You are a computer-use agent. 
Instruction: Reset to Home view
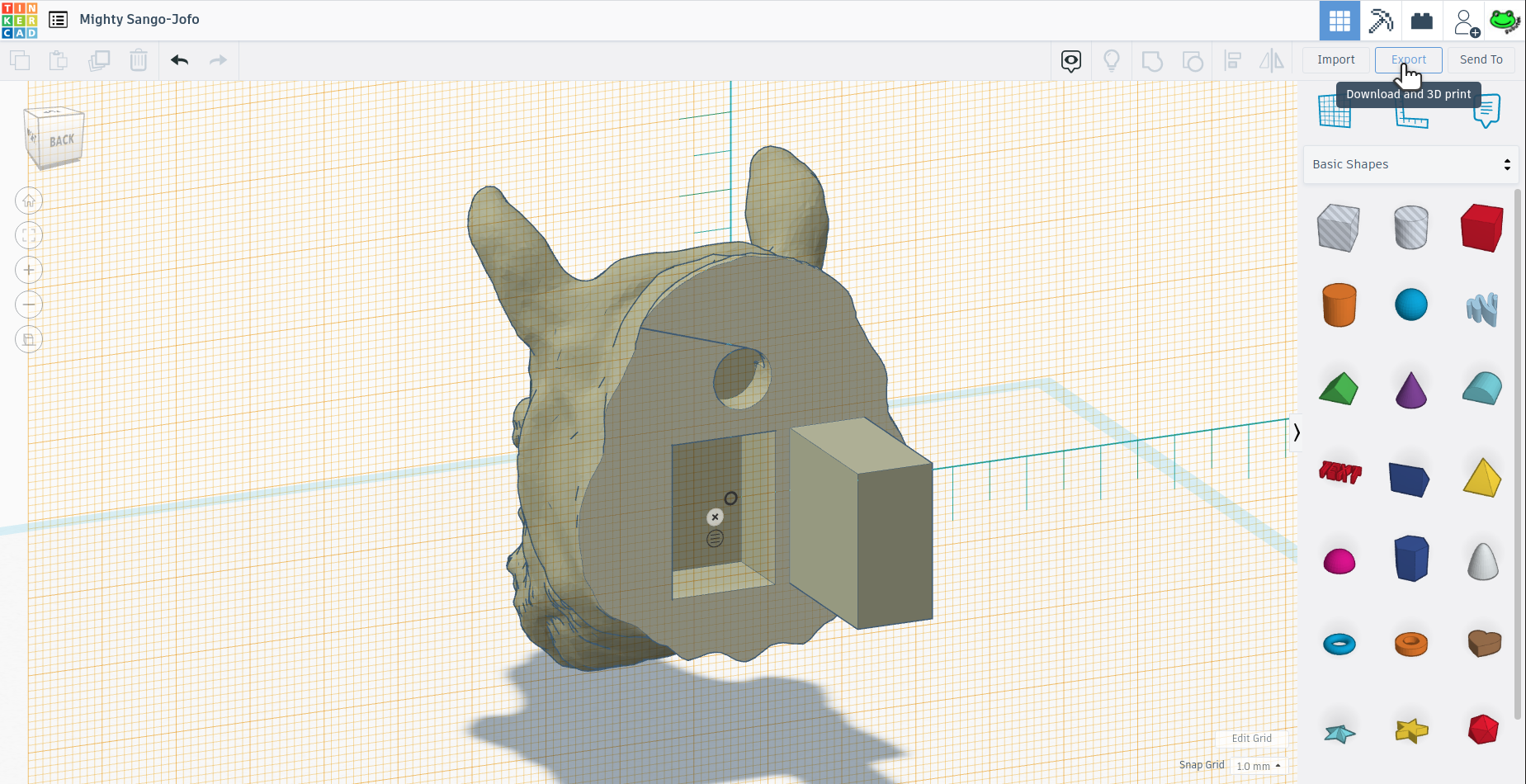tap(29, 201)
